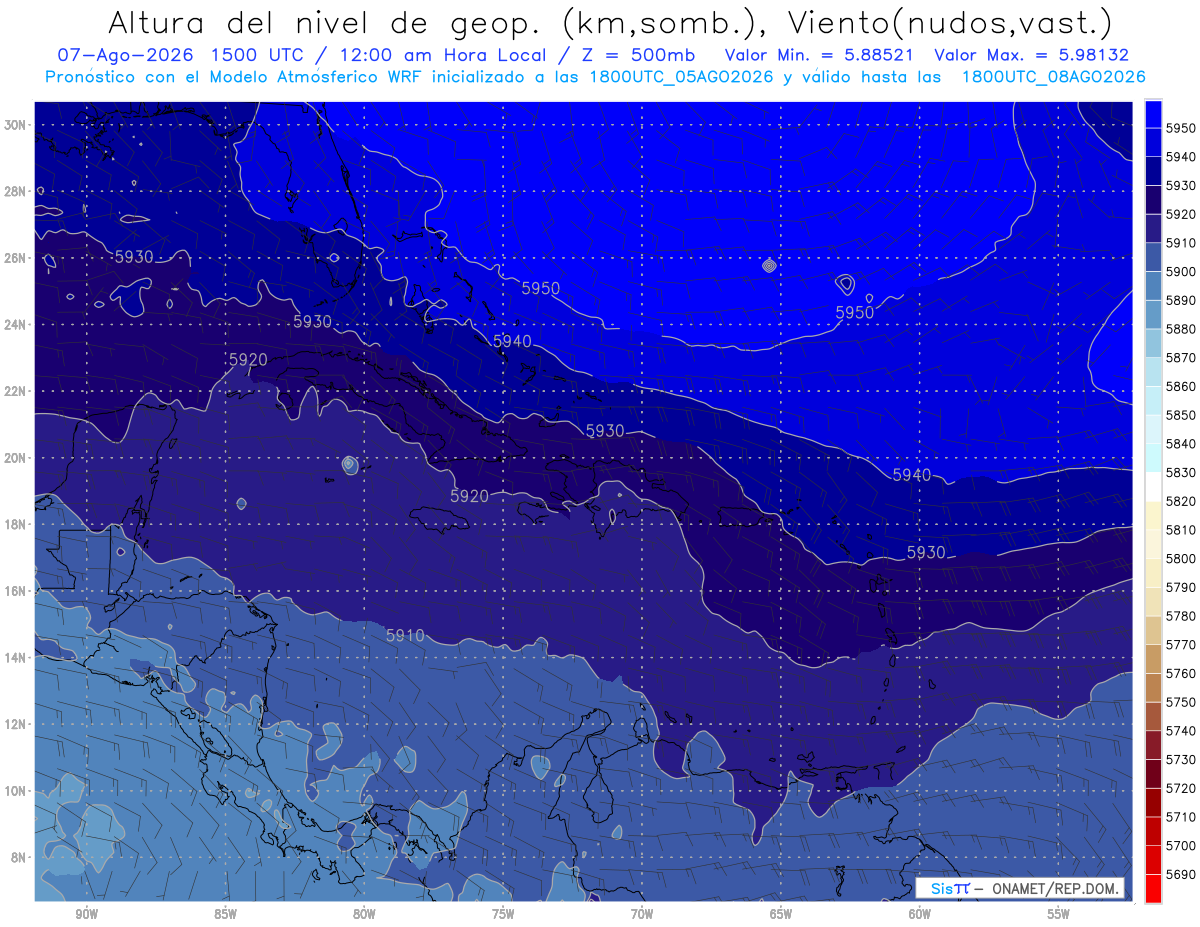Click 'Valor Min. = 5.88521'

click(819, 55)
